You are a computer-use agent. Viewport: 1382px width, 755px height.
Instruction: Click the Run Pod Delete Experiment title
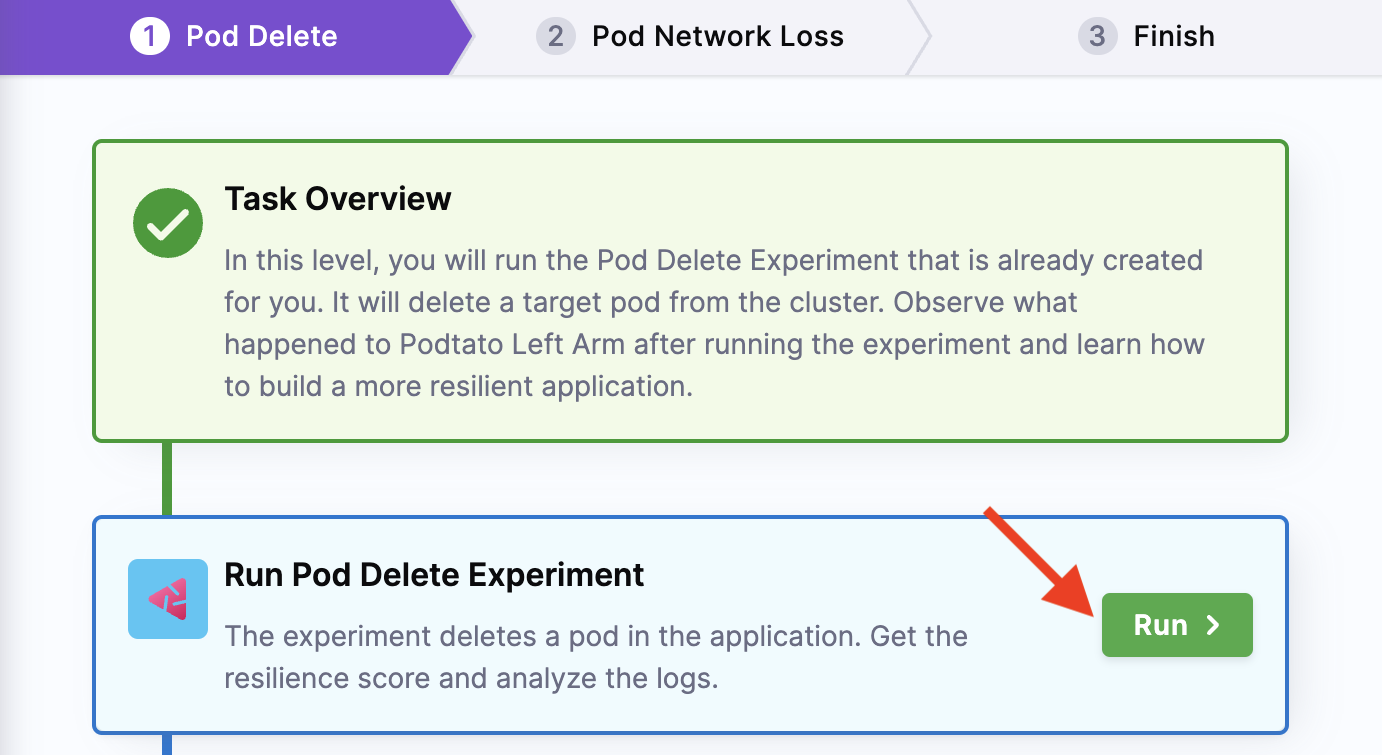[434, 575]
